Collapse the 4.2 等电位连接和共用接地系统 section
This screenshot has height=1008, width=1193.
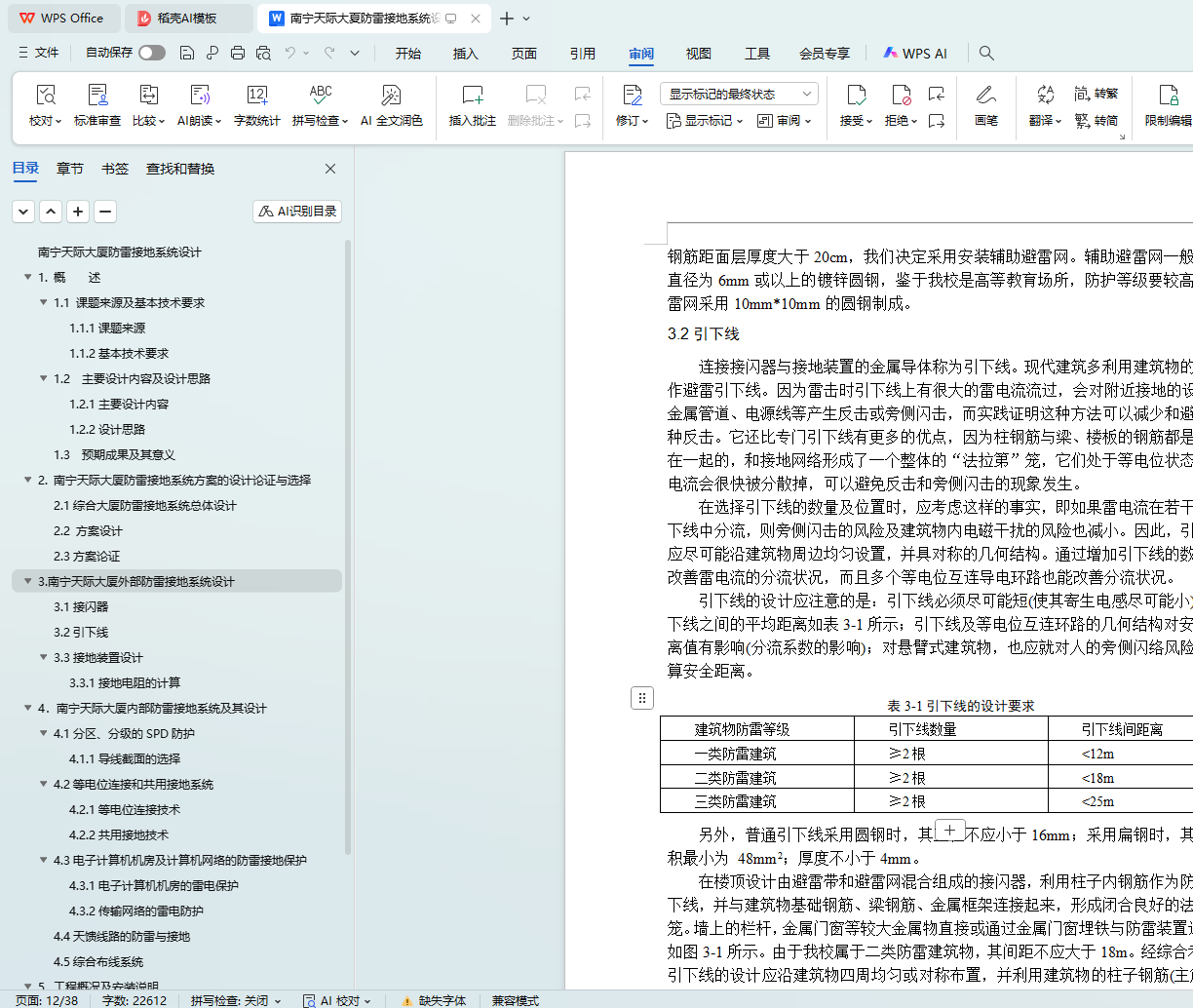click(x=44, y=784)
